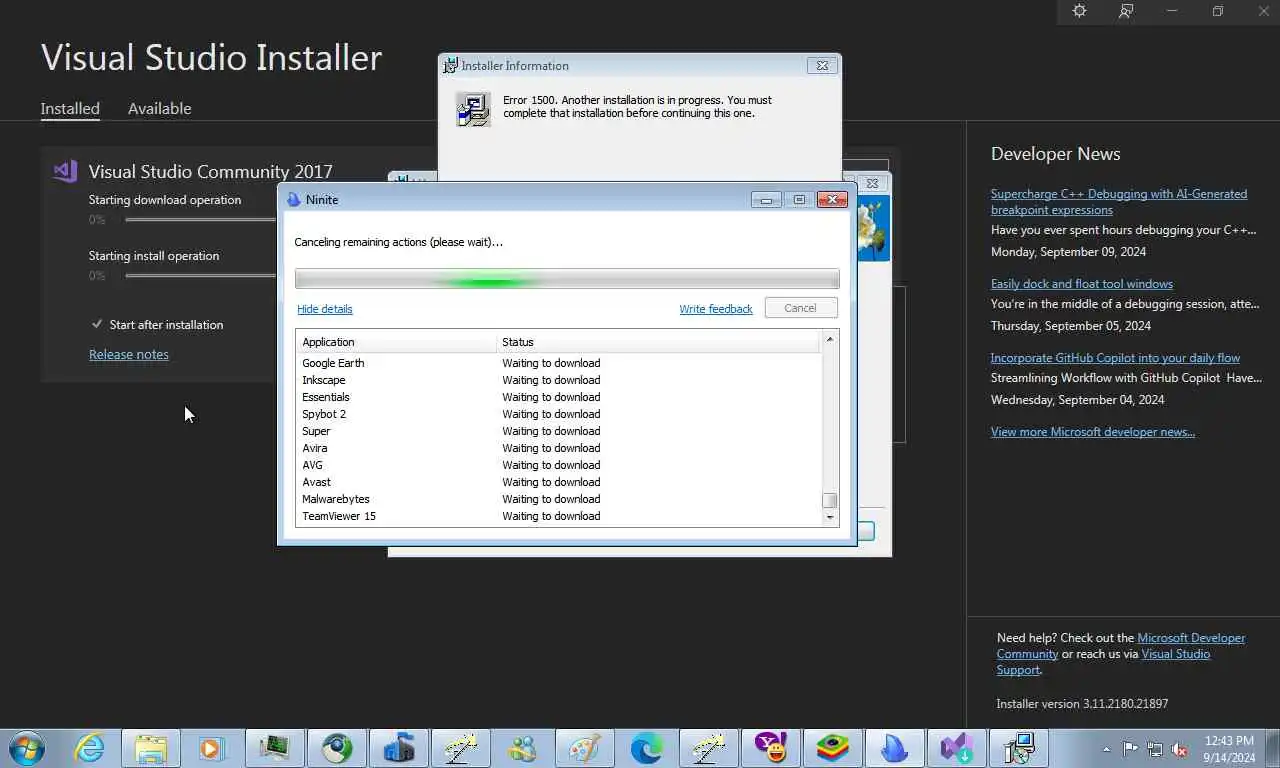Open the Paint palette taskbar icon
The height and width of the screenshot is (768, 1280).
[x=584, y=748]
